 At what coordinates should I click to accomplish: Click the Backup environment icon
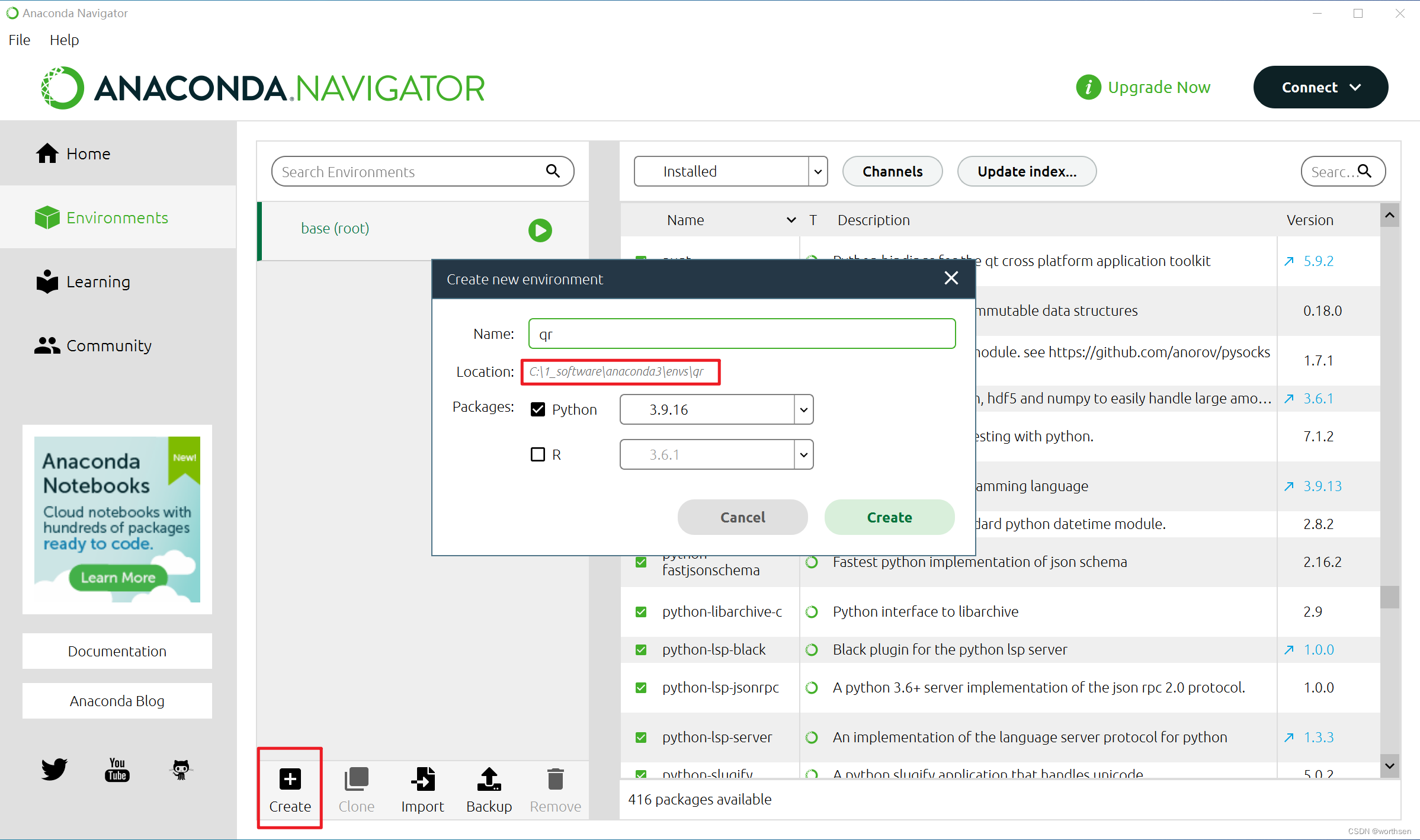click(489, 779)
